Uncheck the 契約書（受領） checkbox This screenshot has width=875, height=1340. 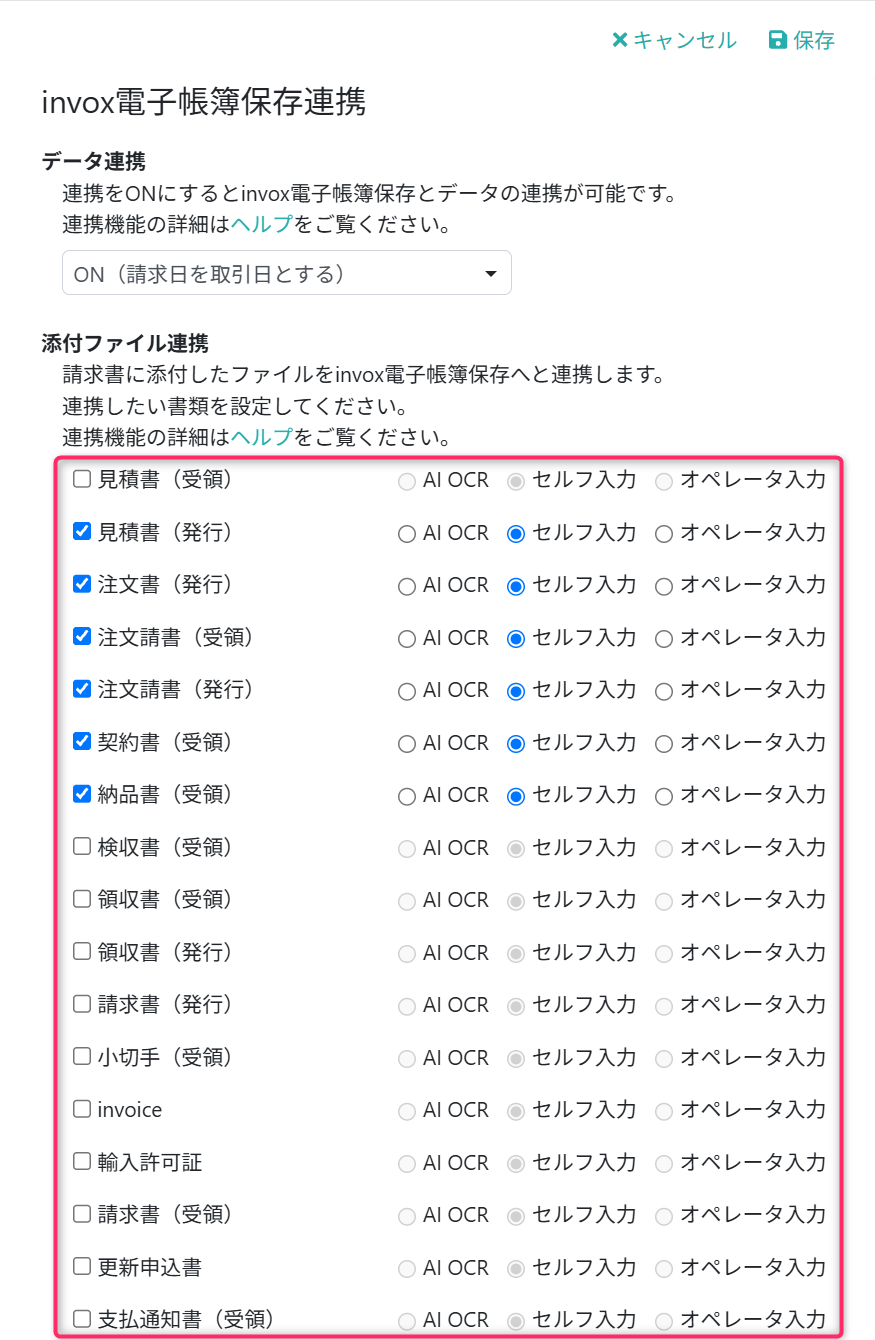tap(82, 742)
